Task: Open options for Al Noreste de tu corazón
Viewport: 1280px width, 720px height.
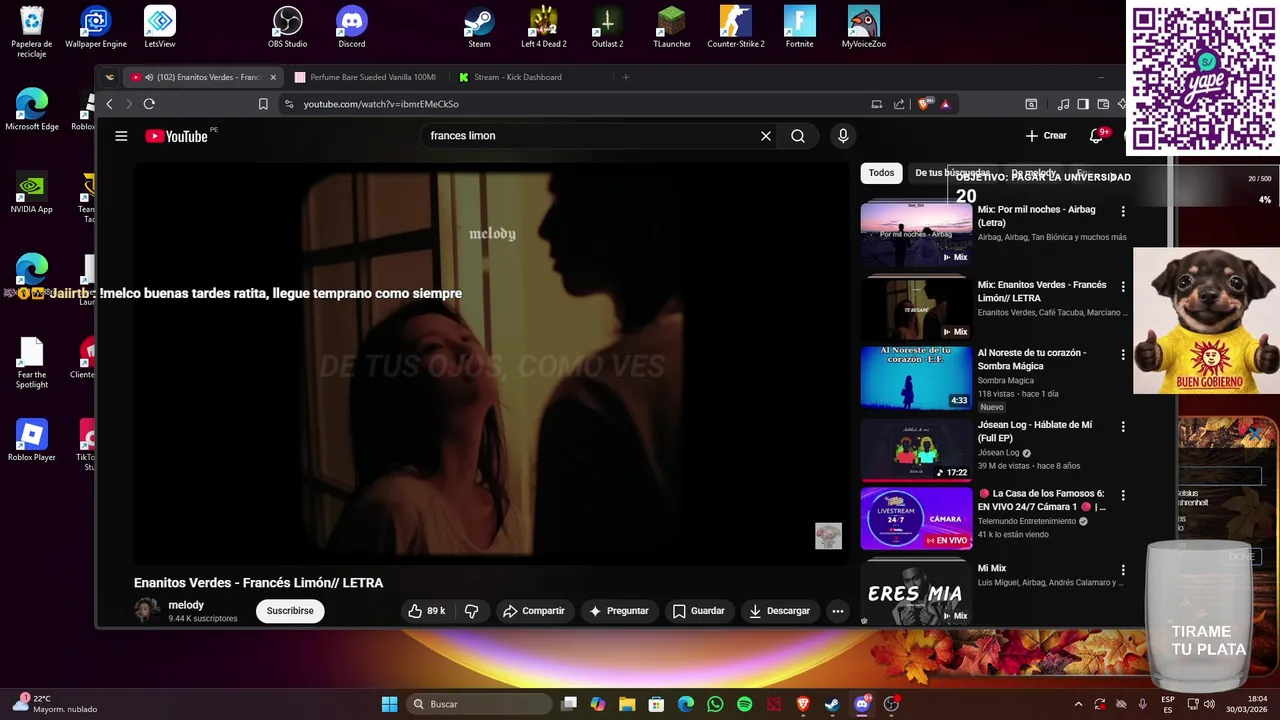Action: click(x=1123, y=355)
